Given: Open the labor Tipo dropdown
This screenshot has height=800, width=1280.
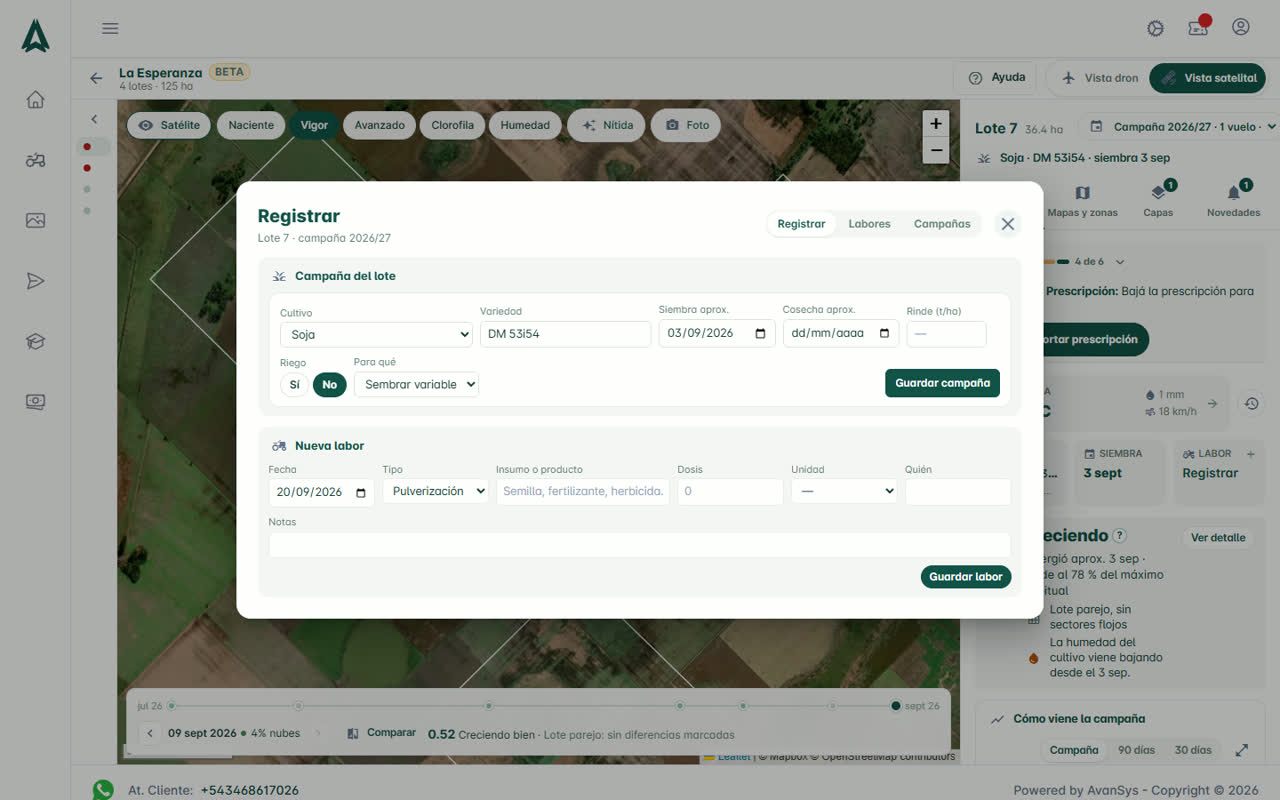Looking at the screenshot, I should (x=436, y=491).
